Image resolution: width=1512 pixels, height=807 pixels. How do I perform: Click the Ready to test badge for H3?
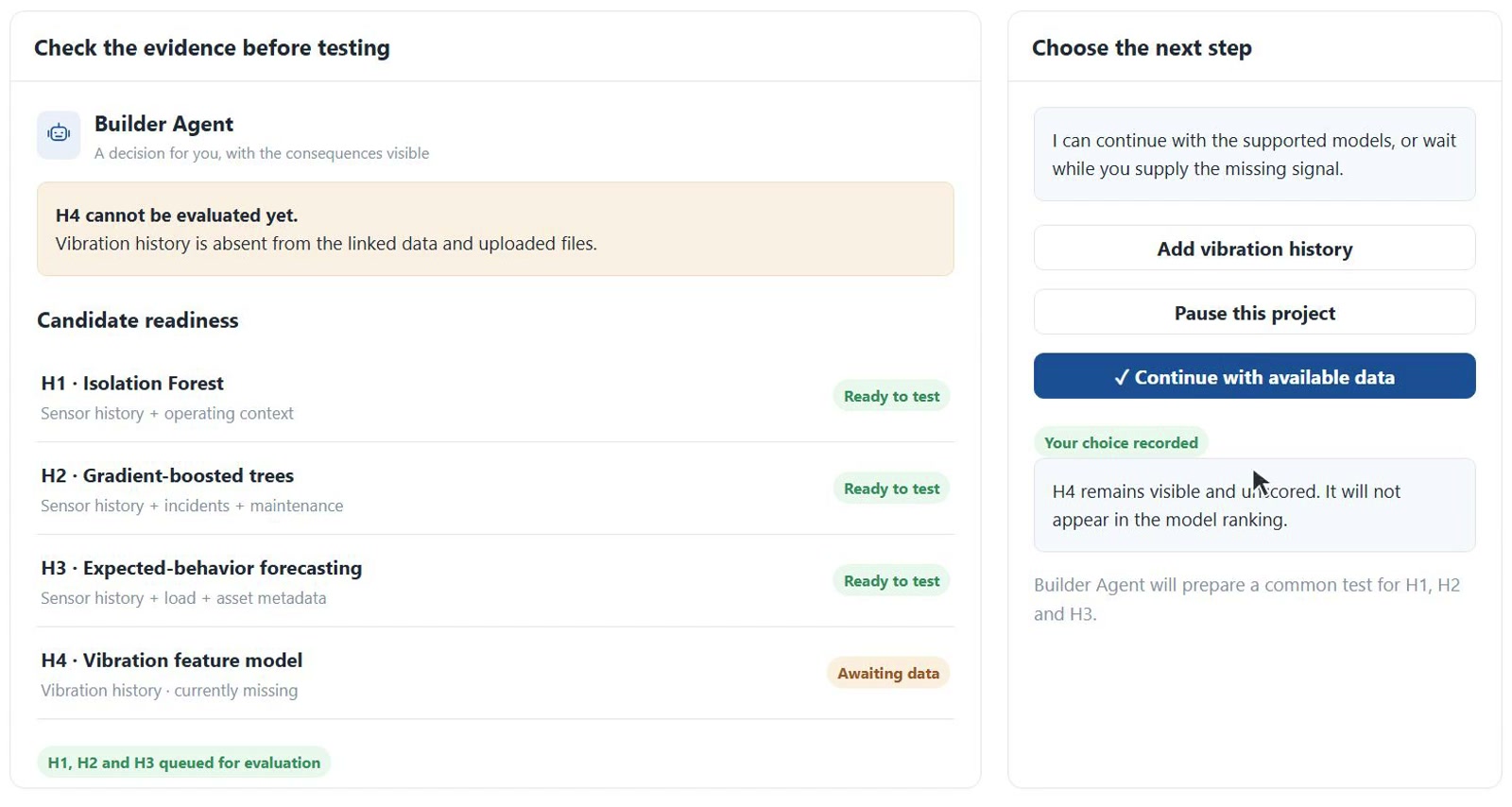(x=891, y=581)
